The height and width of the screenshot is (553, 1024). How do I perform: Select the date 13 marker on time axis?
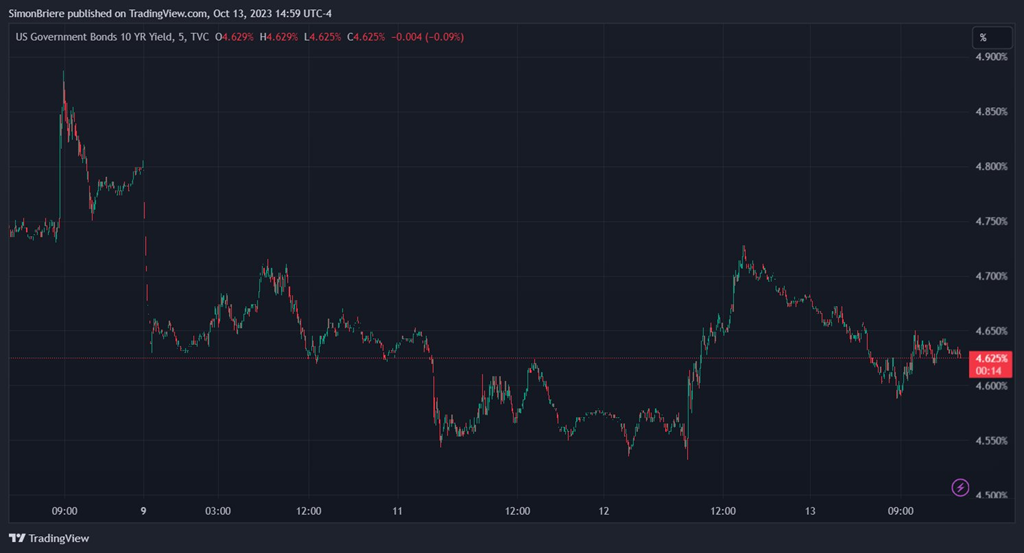(x=810, y=511)
